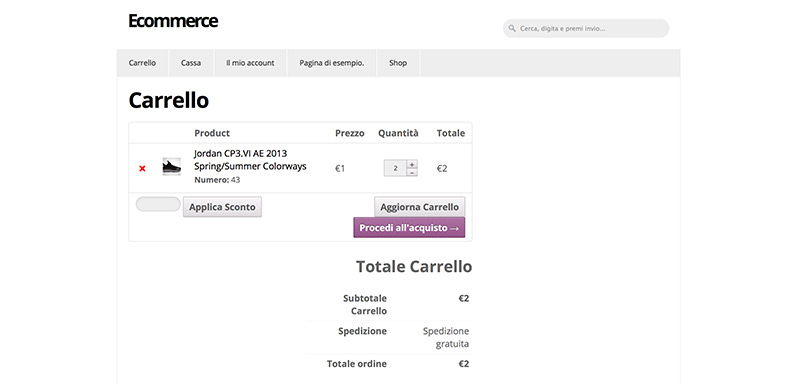This screenshot has width=800, height=384.
Task: Open the Jordan shoe product thumbnail
Action: tap(171, 167)
